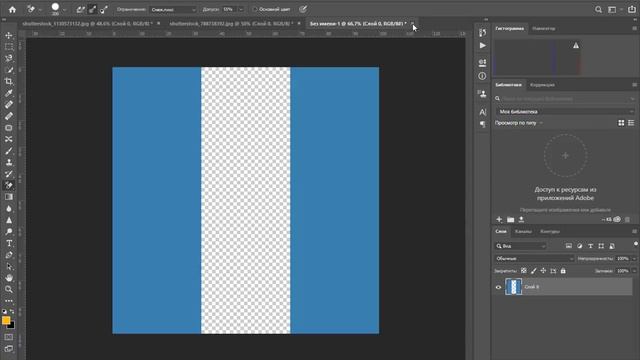The width and height of the screenshot is (640, 360).
Task: Toggle lock transparent pixels
Action: pyautogui.click(x=524, y=271)
